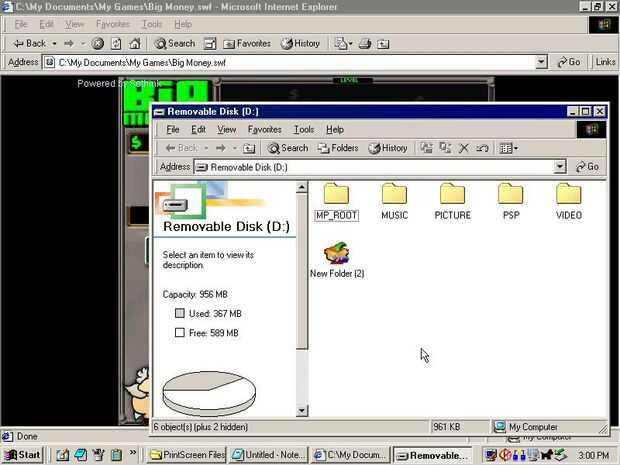Click History in Removable Disk toolbar
This screenshot has height=465, width=620.
388,148
